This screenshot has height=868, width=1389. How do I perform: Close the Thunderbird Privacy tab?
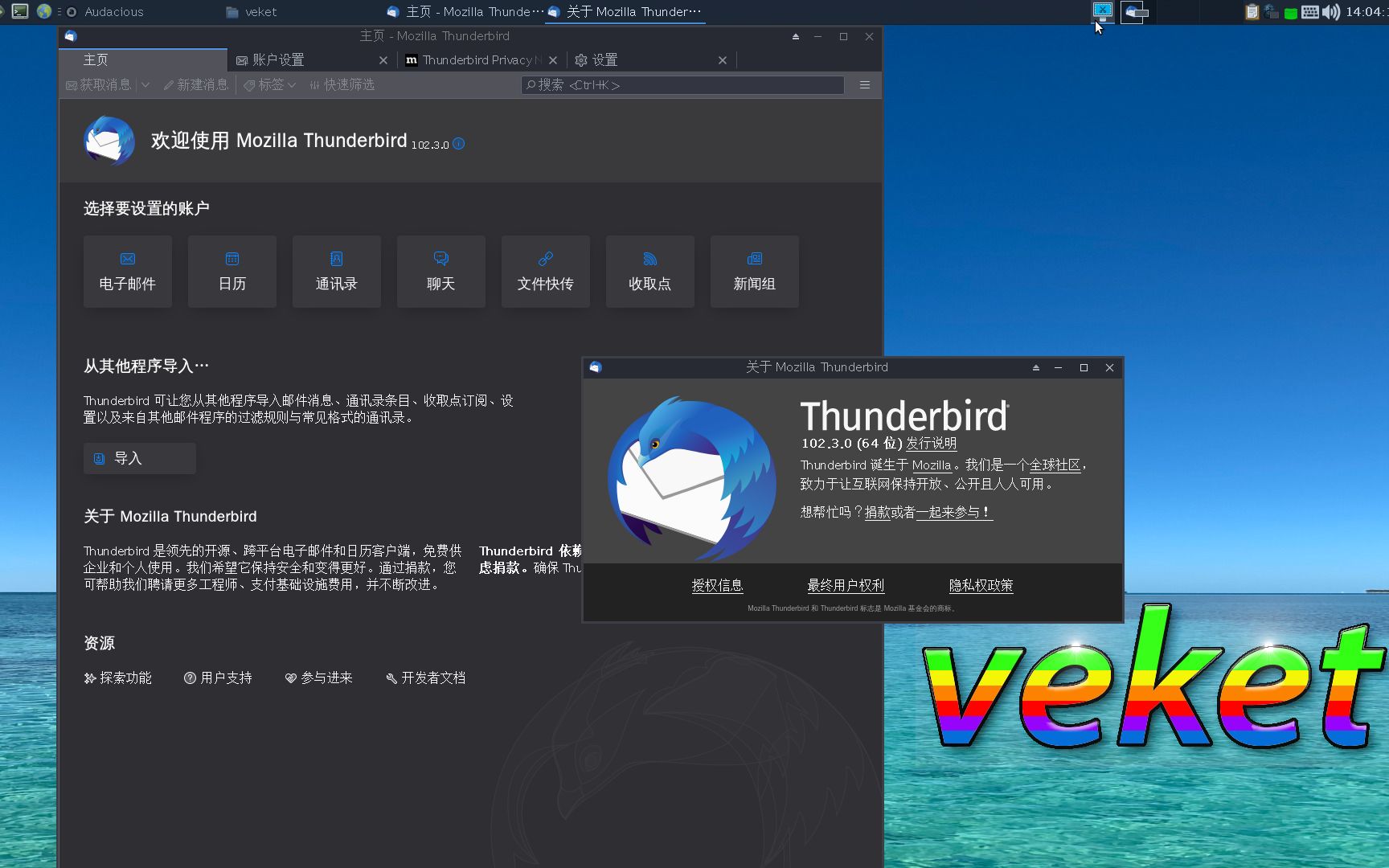coord(553,60)
